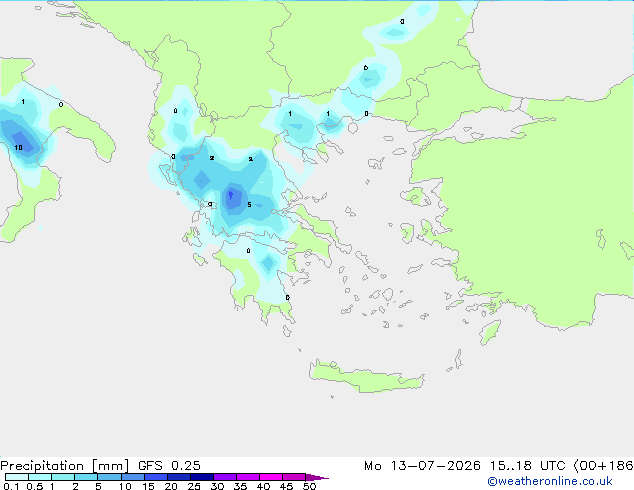Select the 35–40 mm legend color swatch

(x=247, y=477)
